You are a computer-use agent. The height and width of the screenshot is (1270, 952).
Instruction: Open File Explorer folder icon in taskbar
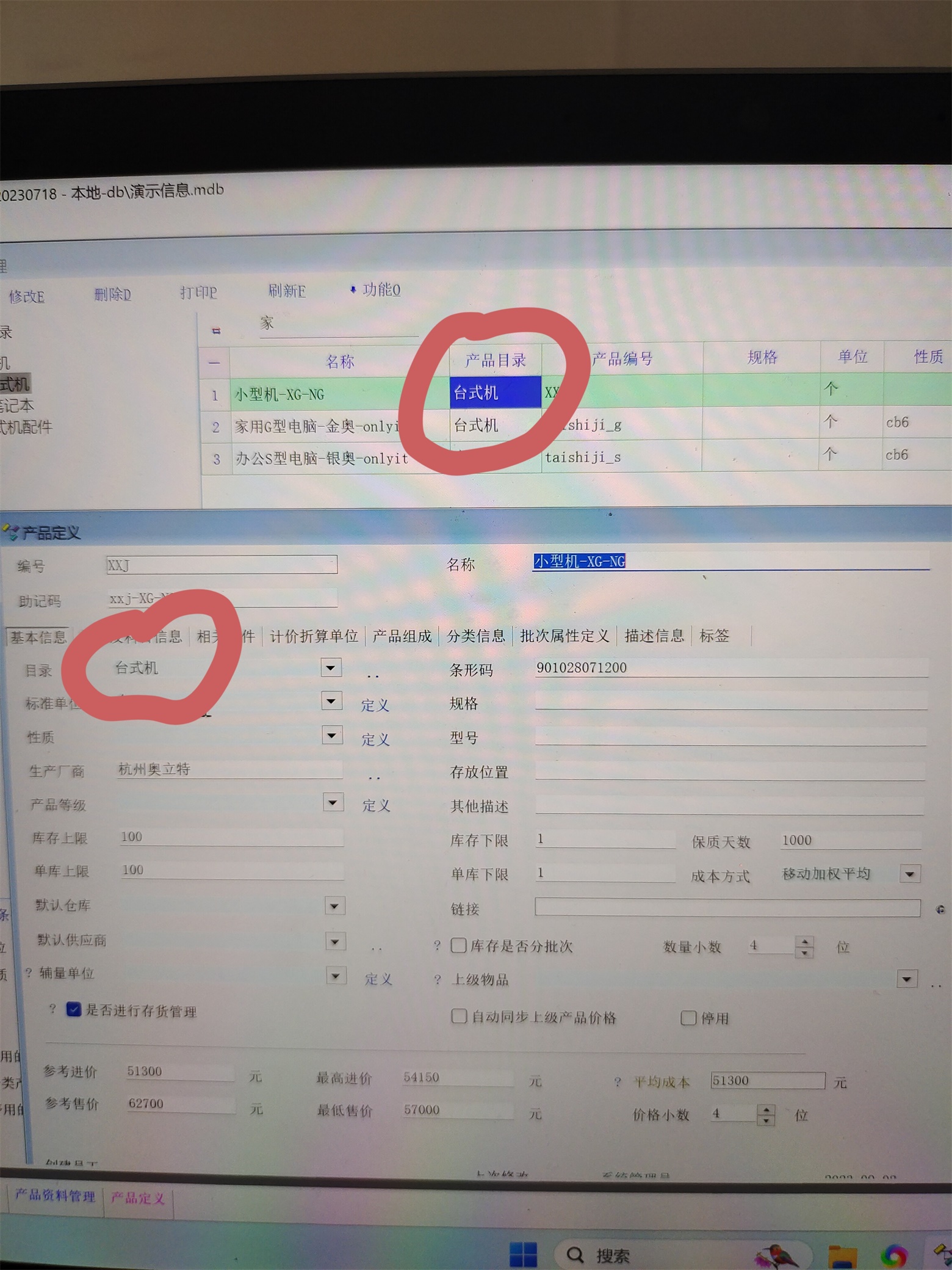pyautogui.click(x=842, y=1256)
